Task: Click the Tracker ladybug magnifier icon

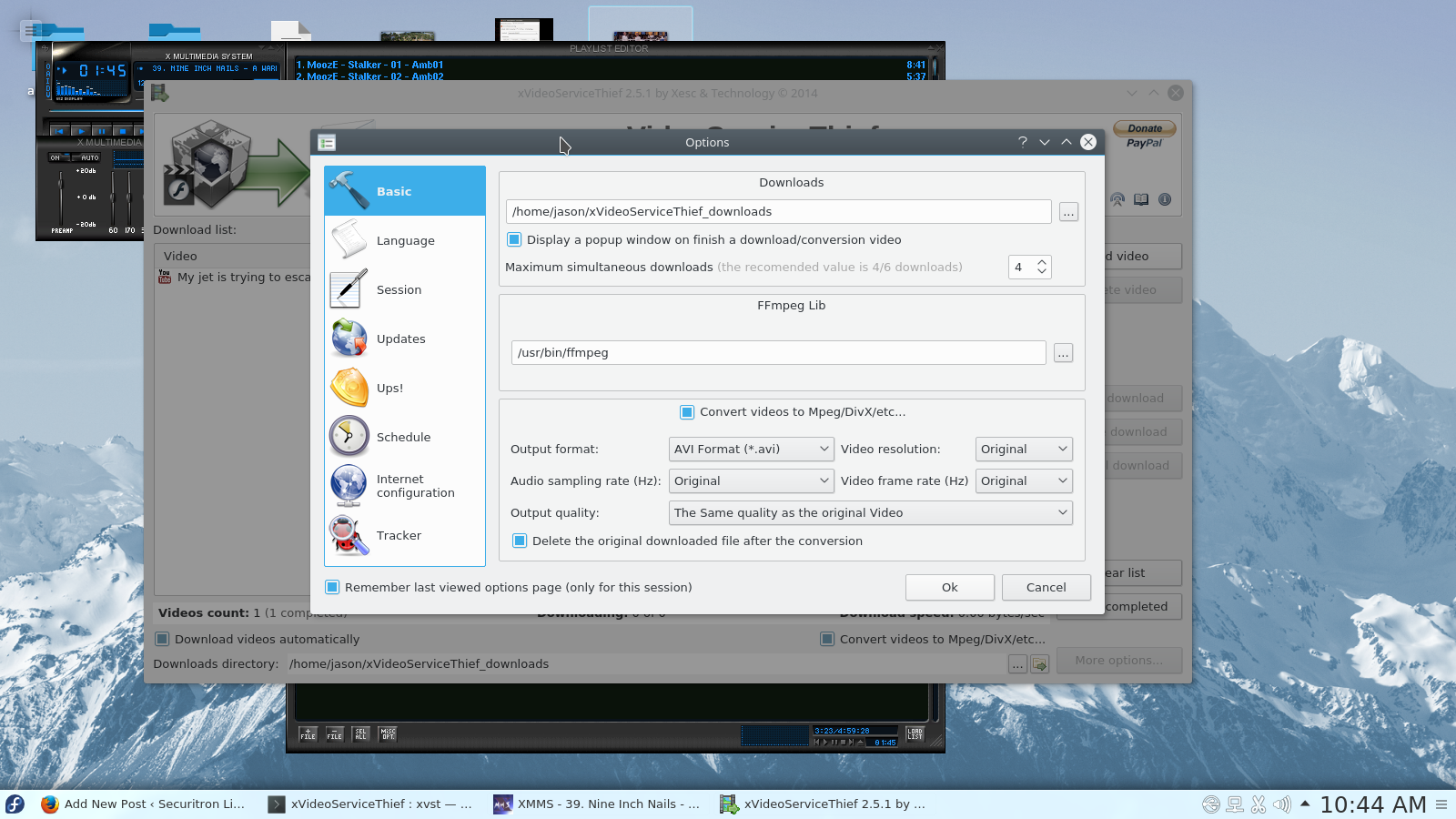Action: (349, 535)
